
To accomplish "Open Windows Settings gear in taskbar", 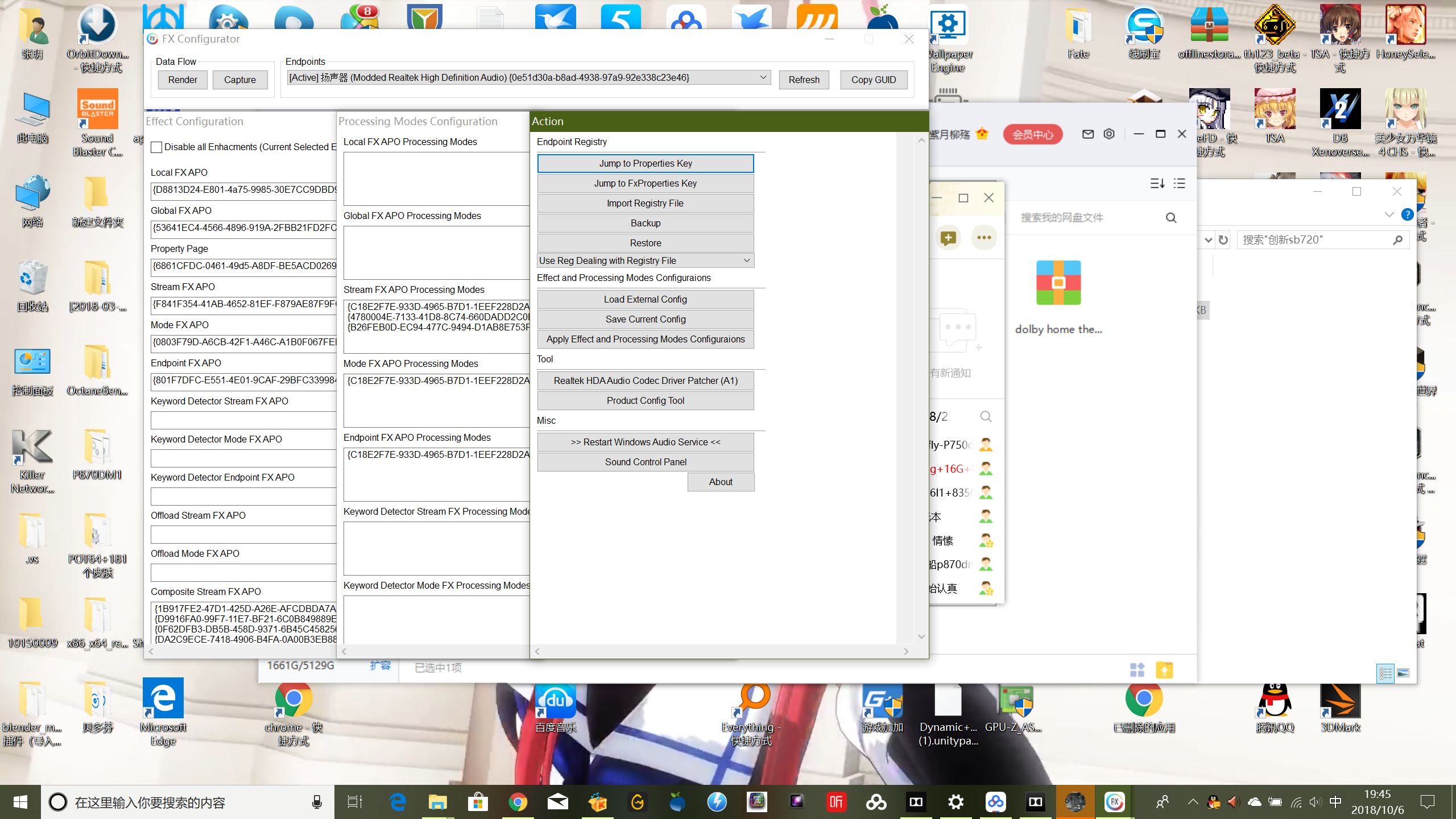I will [955, 802].
